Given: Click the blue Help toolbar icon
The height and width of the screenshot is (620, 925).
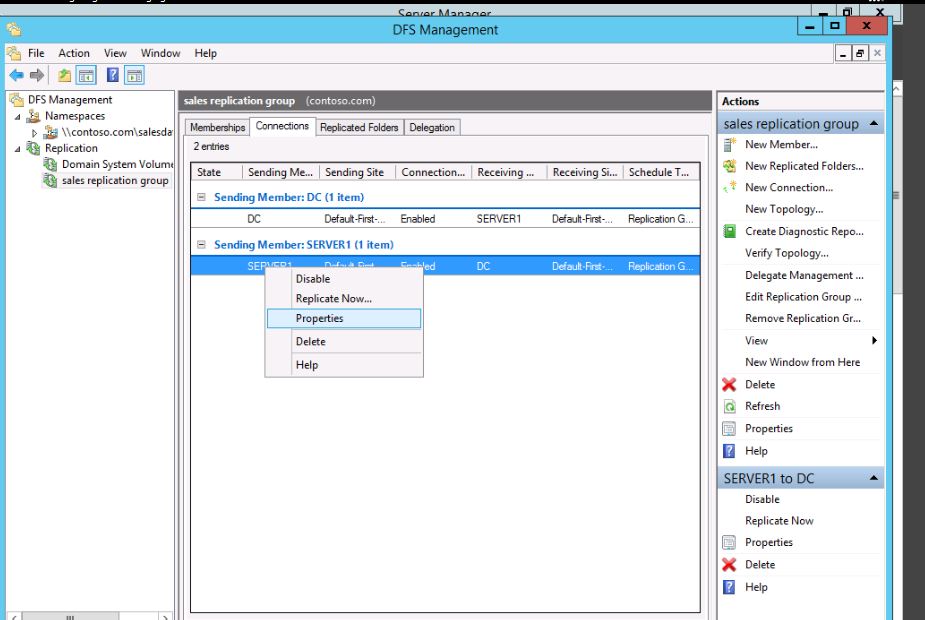Looking at the screenshot, I should coord(113,75).
